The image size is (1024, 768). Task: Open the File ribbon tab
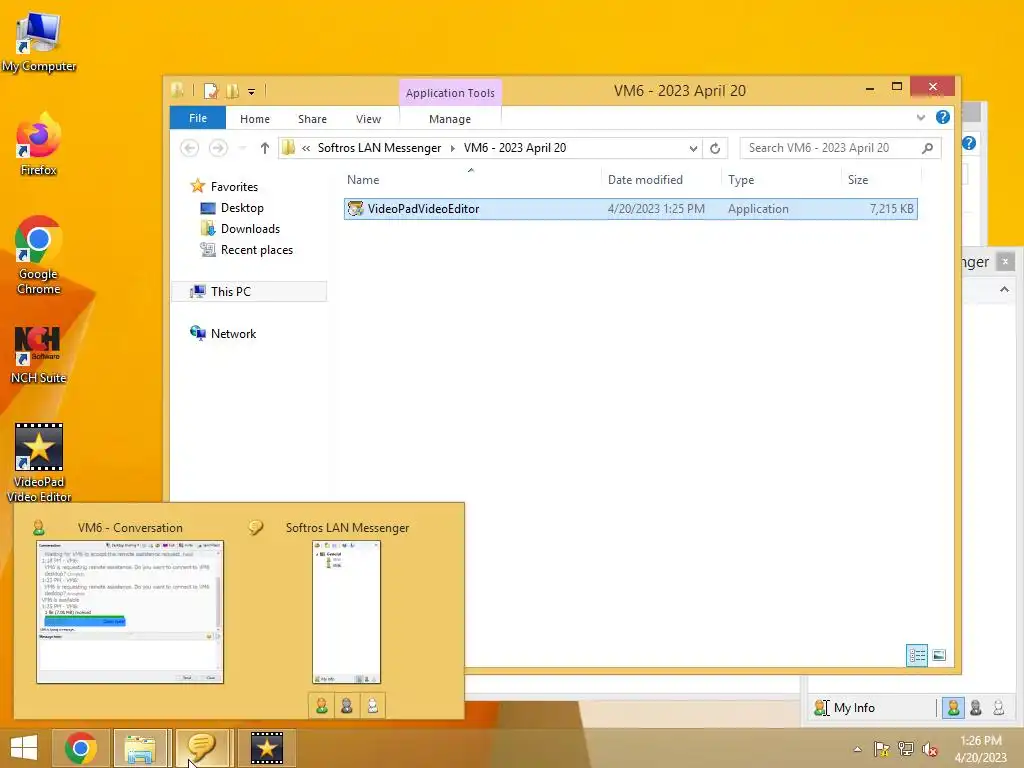coord(198,118)
